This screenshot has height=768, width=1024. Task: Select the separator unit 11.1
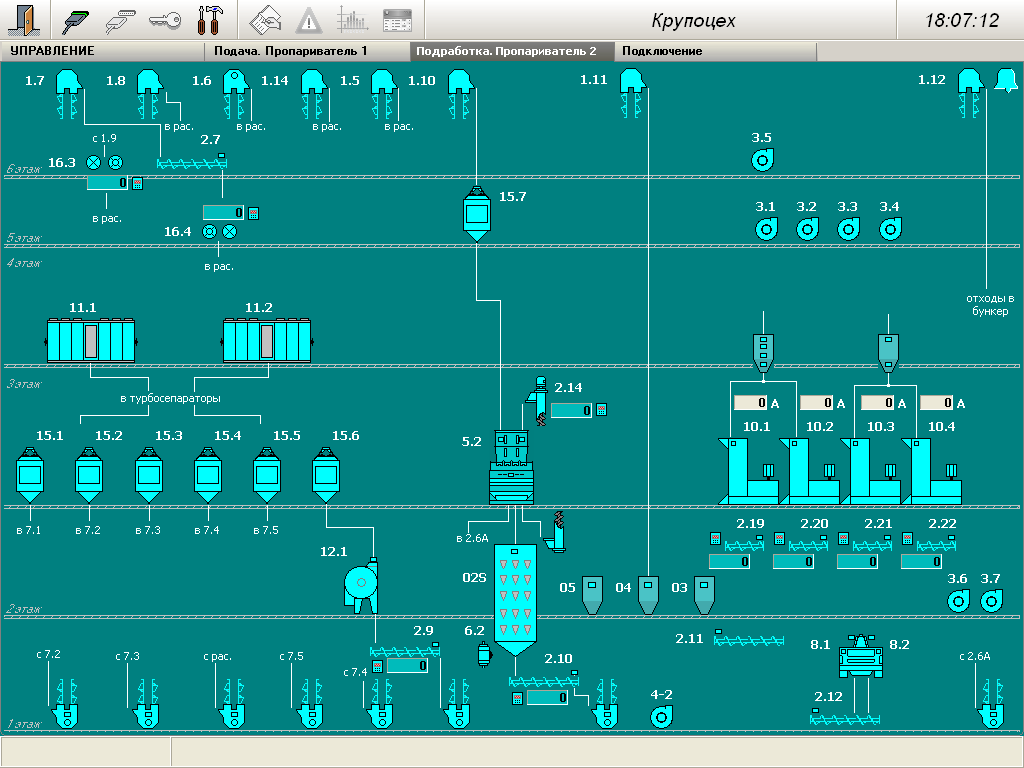point(91,340)
